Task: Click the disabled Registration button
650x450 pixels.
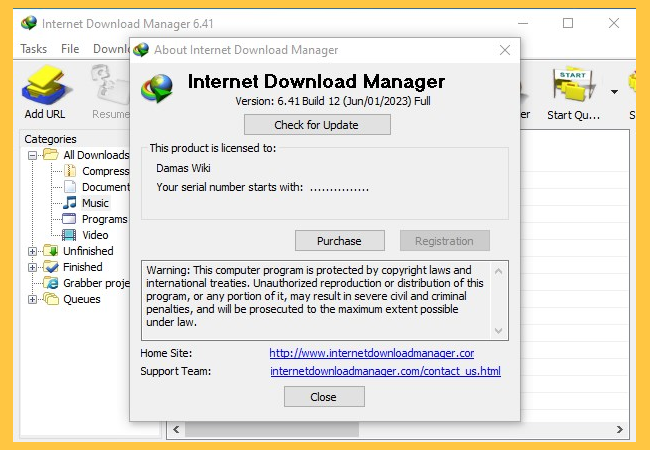Action: [x=444, y=241]
